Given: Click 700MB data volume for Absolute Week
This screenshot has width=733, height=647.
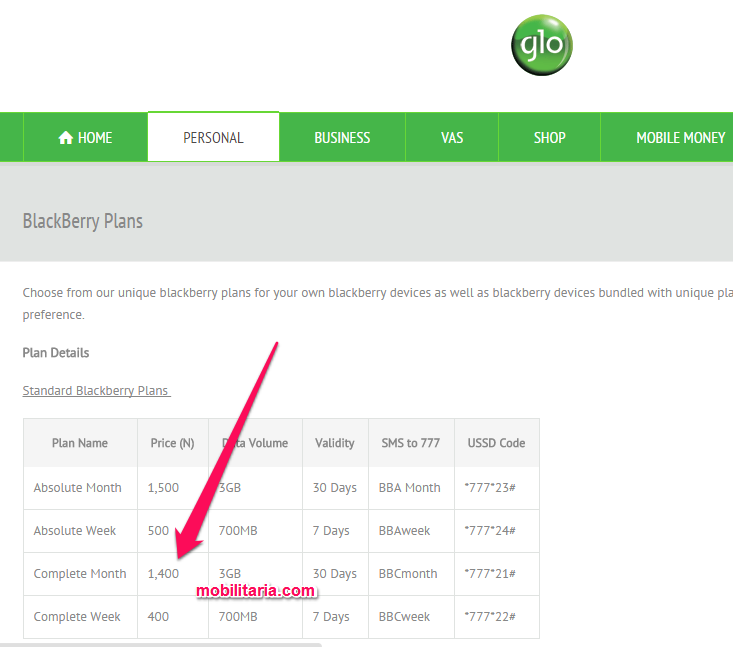Looking at the screenshot, I should [x=238, y=531].
